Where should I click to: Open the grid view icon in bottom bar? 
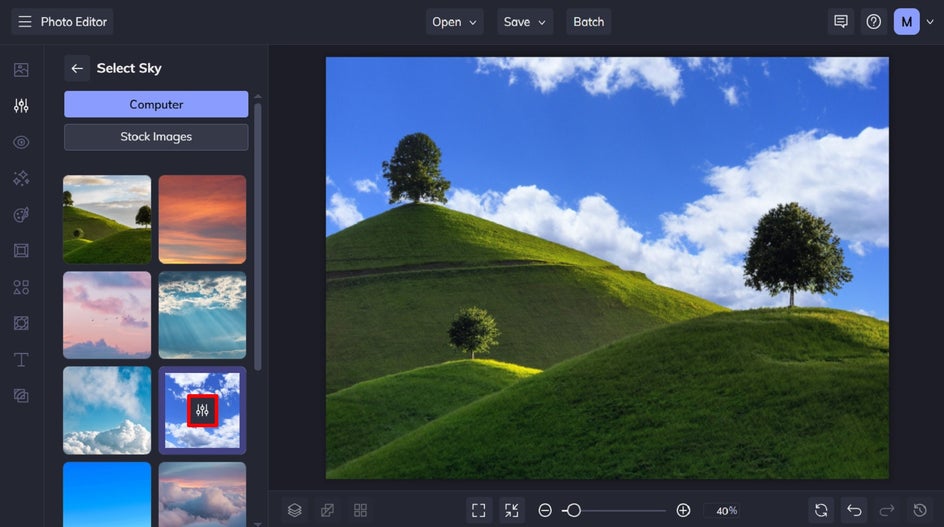tap(361, 511)
